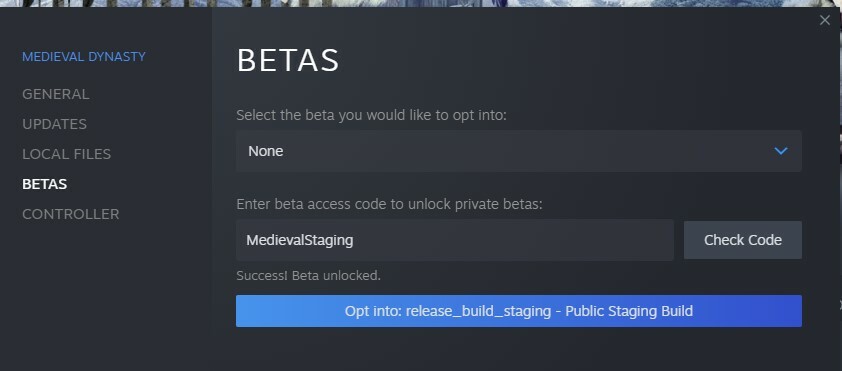Switch to the UPDATES section
This screenshot has width=842, height=371.
coord(54,124)
